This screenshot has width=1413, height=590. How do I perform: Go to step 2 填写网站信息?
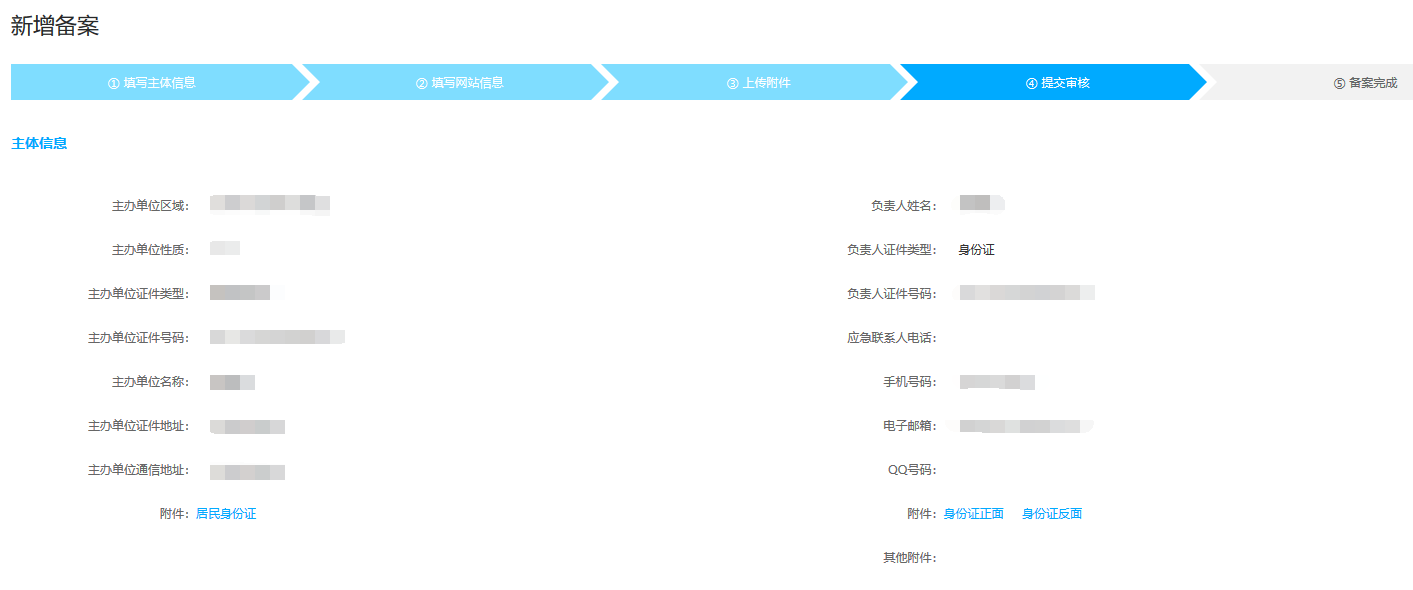[x=460, y=83]
